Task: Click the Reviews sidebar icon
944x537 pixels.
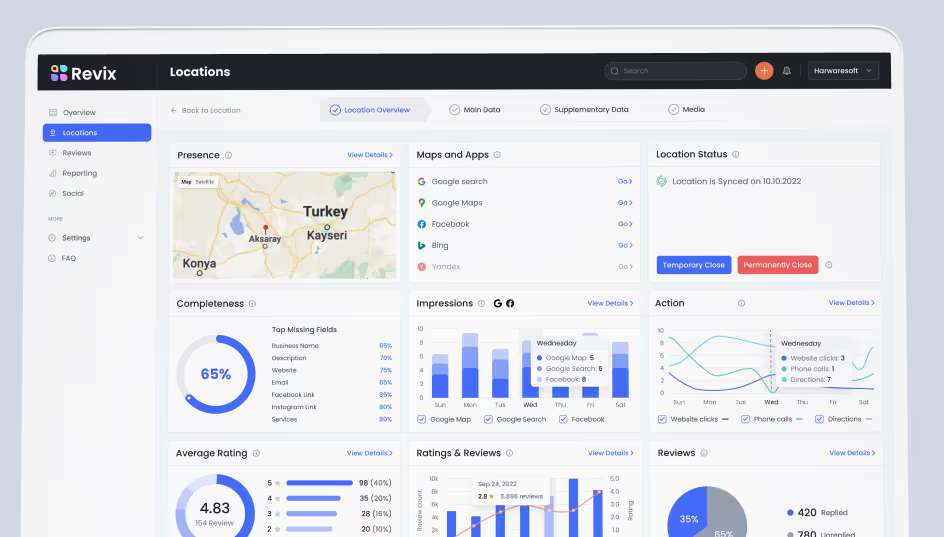Action: click(x=53, y=153)
